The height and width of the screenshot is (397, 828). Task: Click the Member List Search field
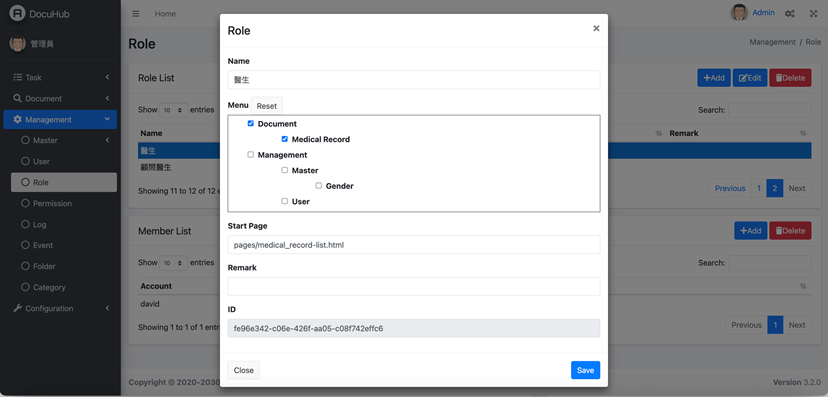pos(769,262)
